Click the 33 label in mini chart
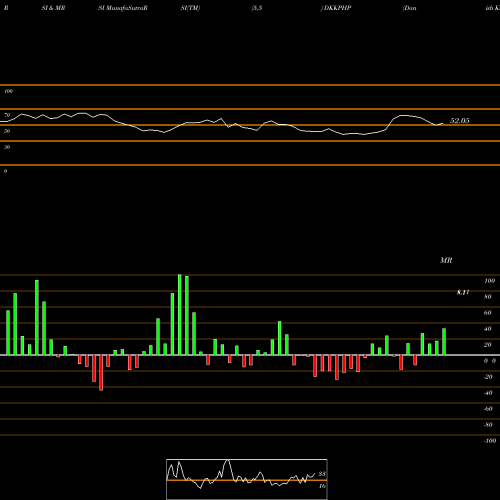This screenshot has width=500, height=500. 322,474
